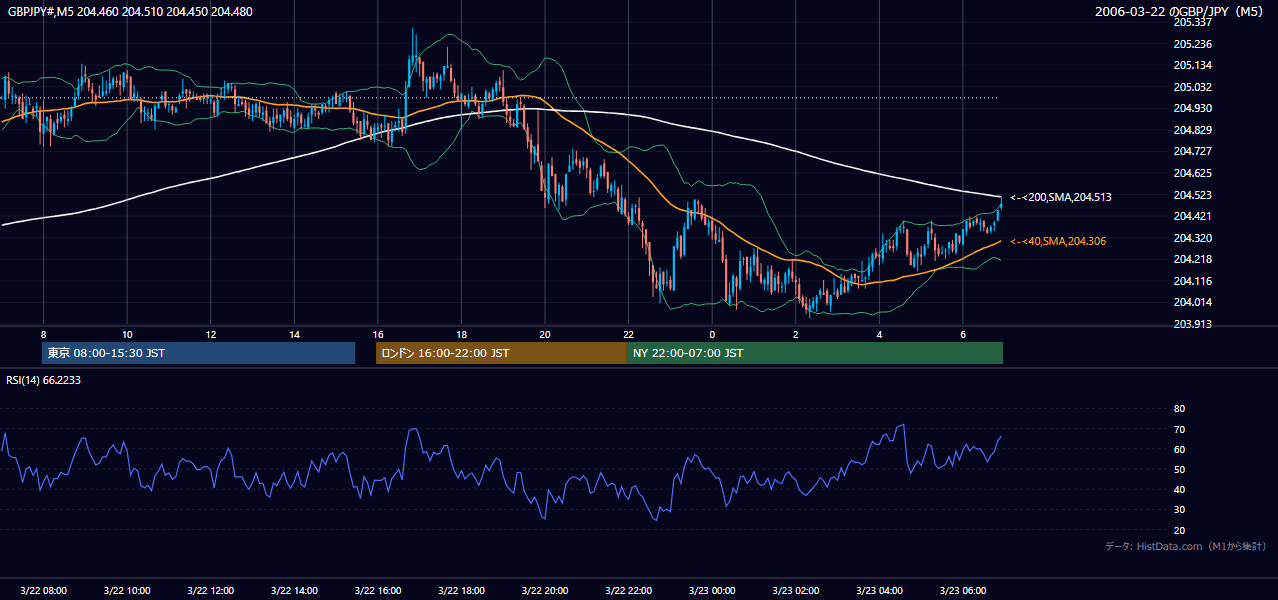Click the 3/23 02:00 date label
The height and width of the screenshot is (600, 1278).
pyautogui.click(x=795, y=590)
